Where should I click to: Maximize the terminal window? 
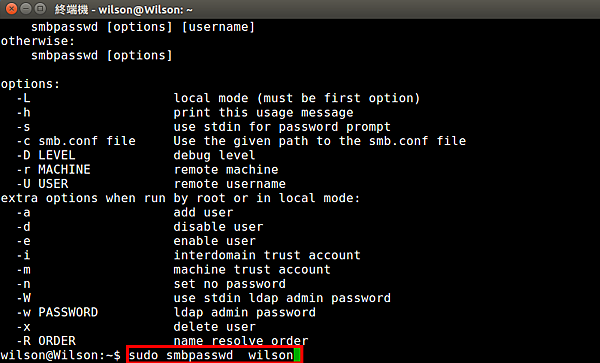coord(39,8)
